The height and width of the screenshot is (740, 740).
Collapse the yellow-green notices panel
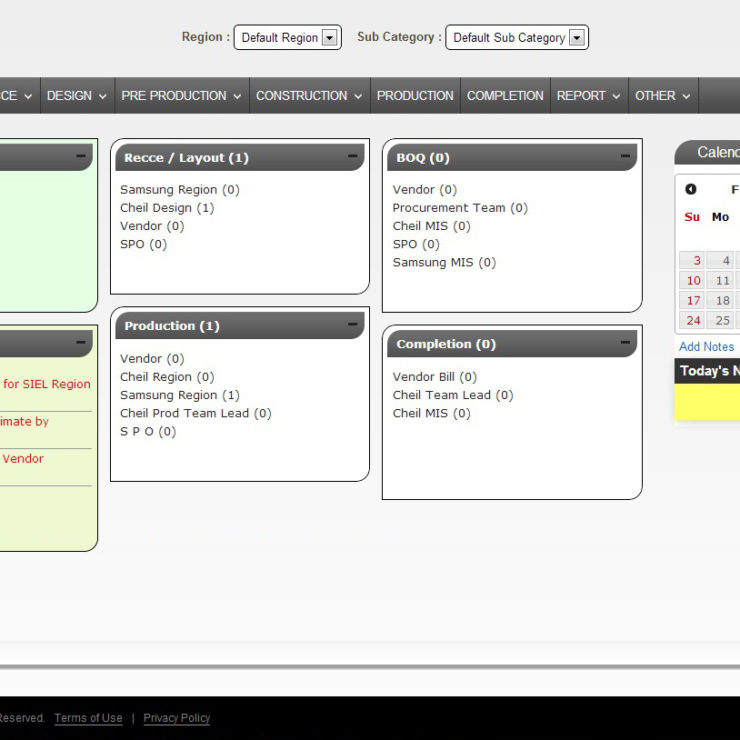[80, 343]
